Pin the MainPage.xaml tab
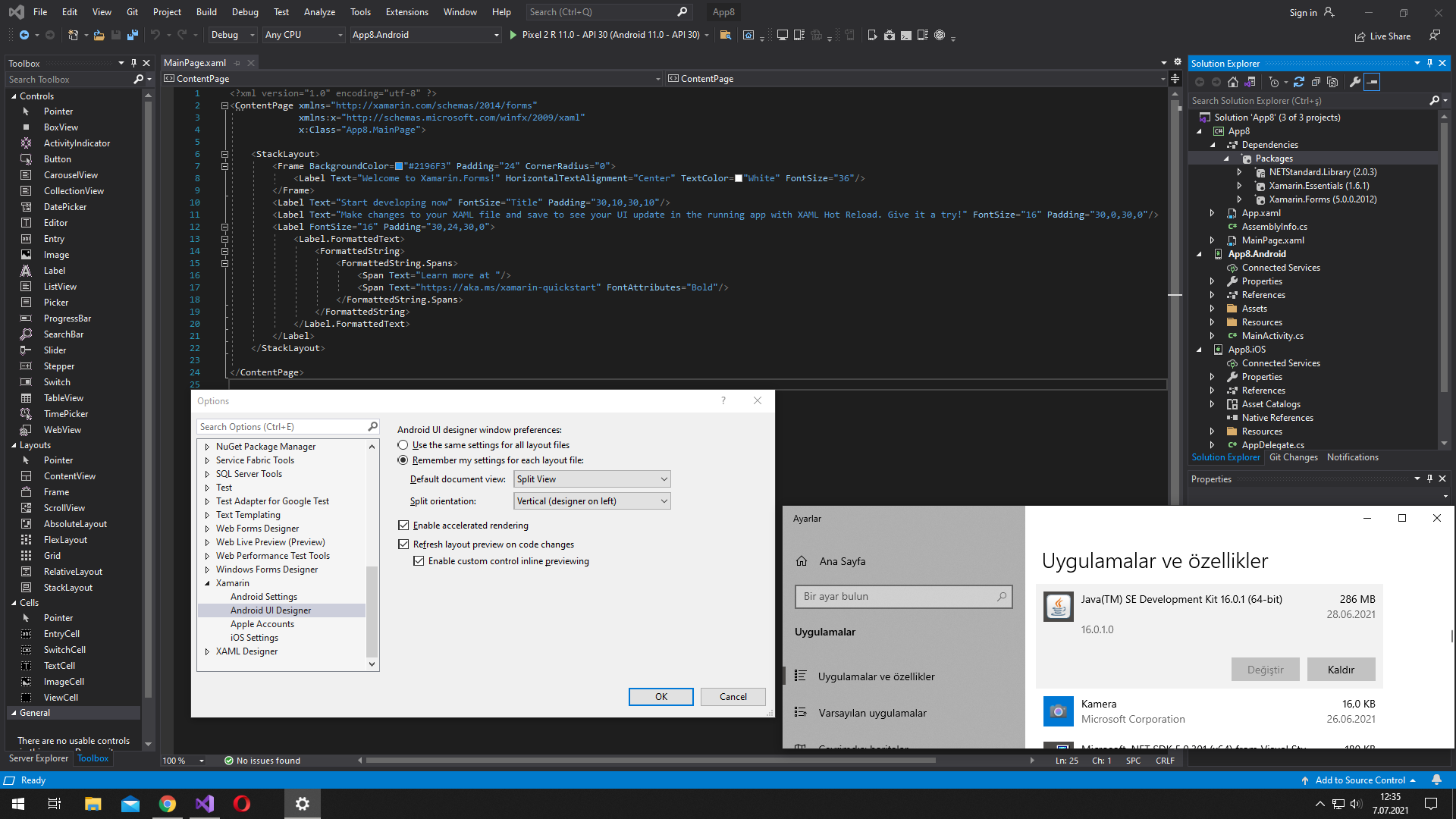 [x=237, y=63]
